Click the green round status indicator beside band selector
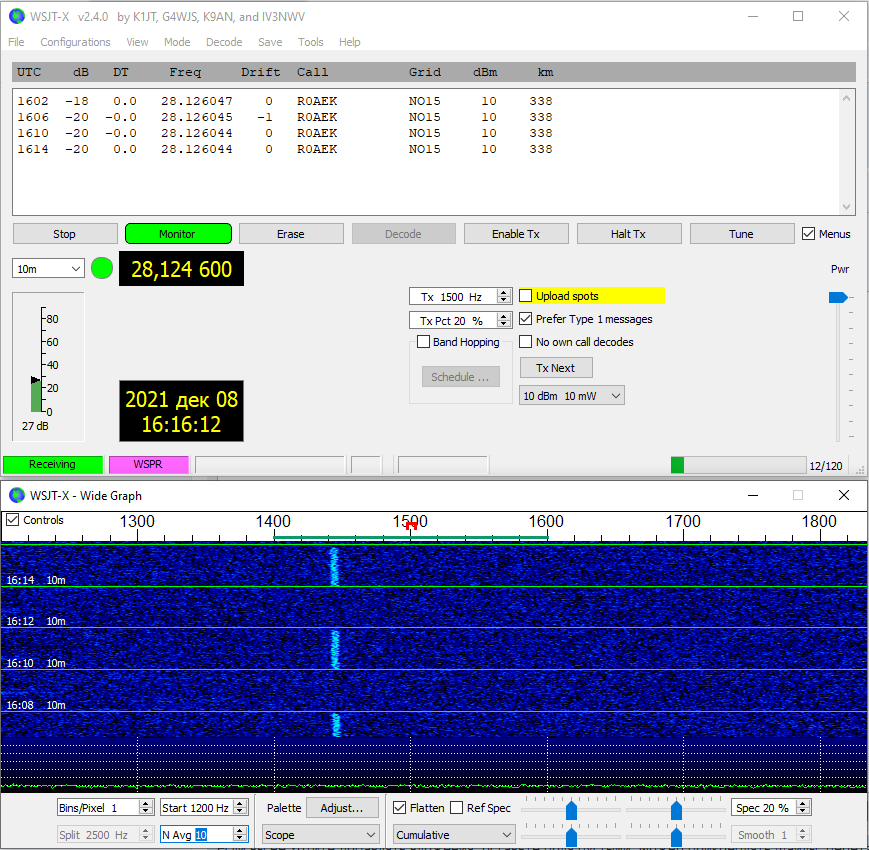This screenshot has width=869, height=850. [x=102, y=268]
